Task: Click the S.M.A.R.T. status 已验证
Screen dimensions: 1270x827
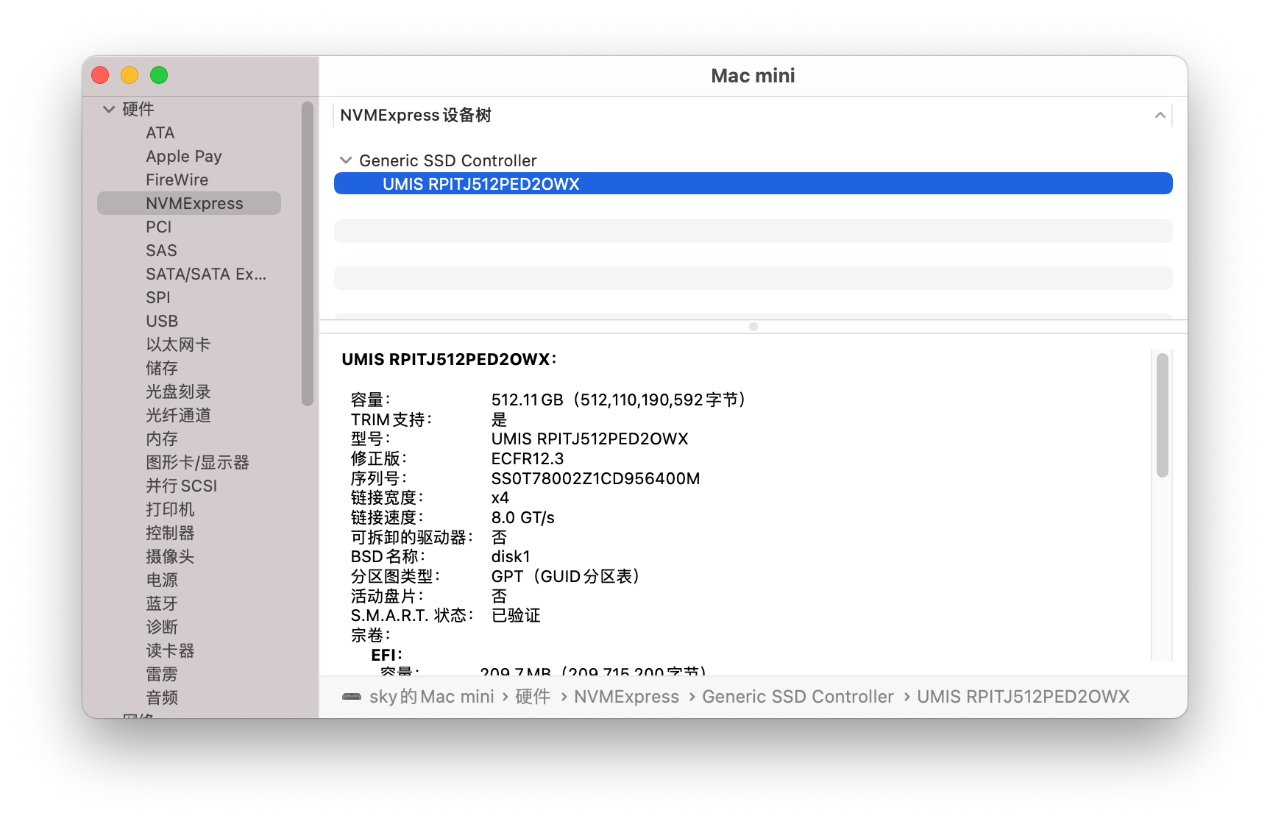Action: pos(516,615)
